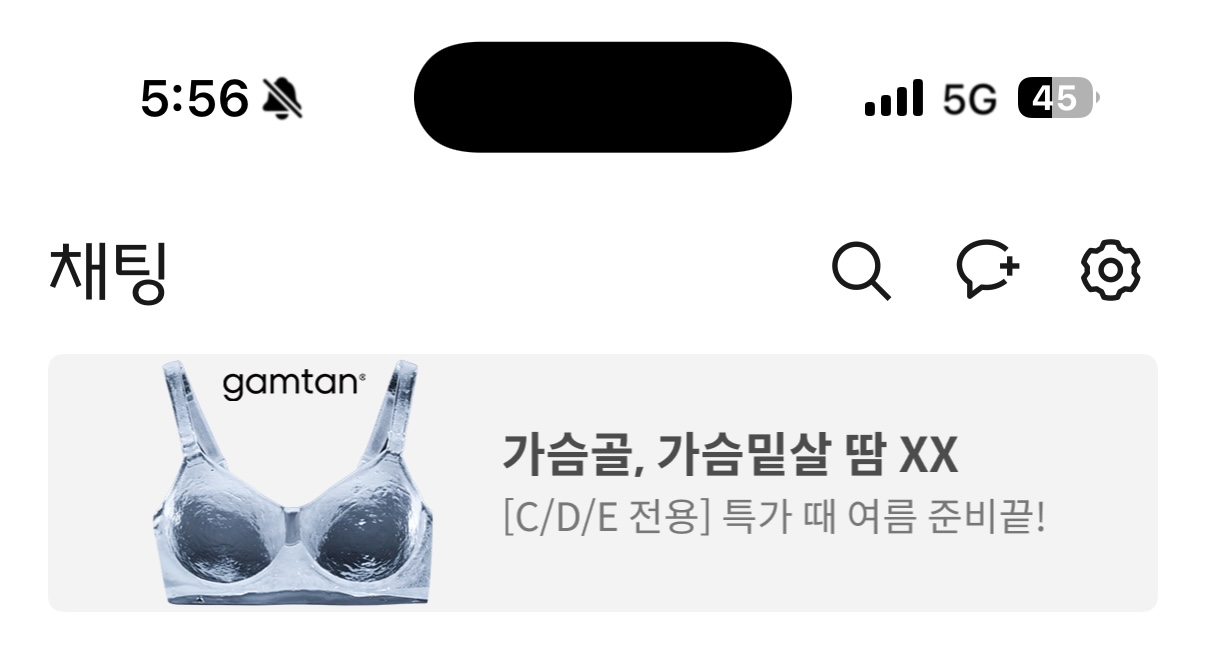Tap the XX text in ad headline
This screenshot has height=647, width=1206.
tap(929, 456)
